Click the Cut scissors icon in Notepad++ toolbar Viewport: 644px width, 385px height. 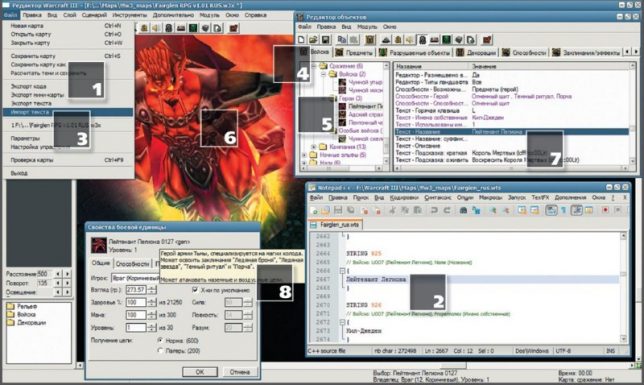pyautogui.click(x=392, y=210)
